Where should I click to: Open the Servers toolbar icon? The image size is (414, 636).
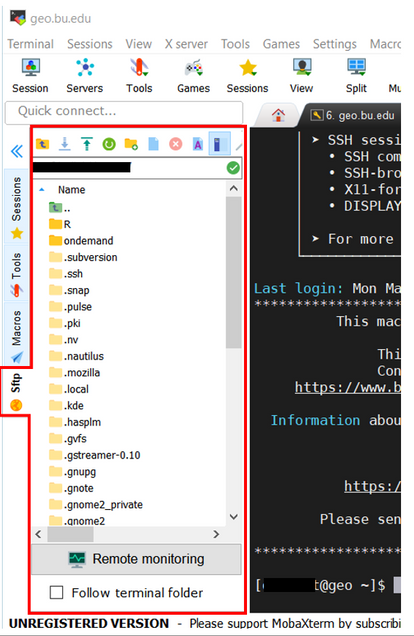click(x=85, y=76)
